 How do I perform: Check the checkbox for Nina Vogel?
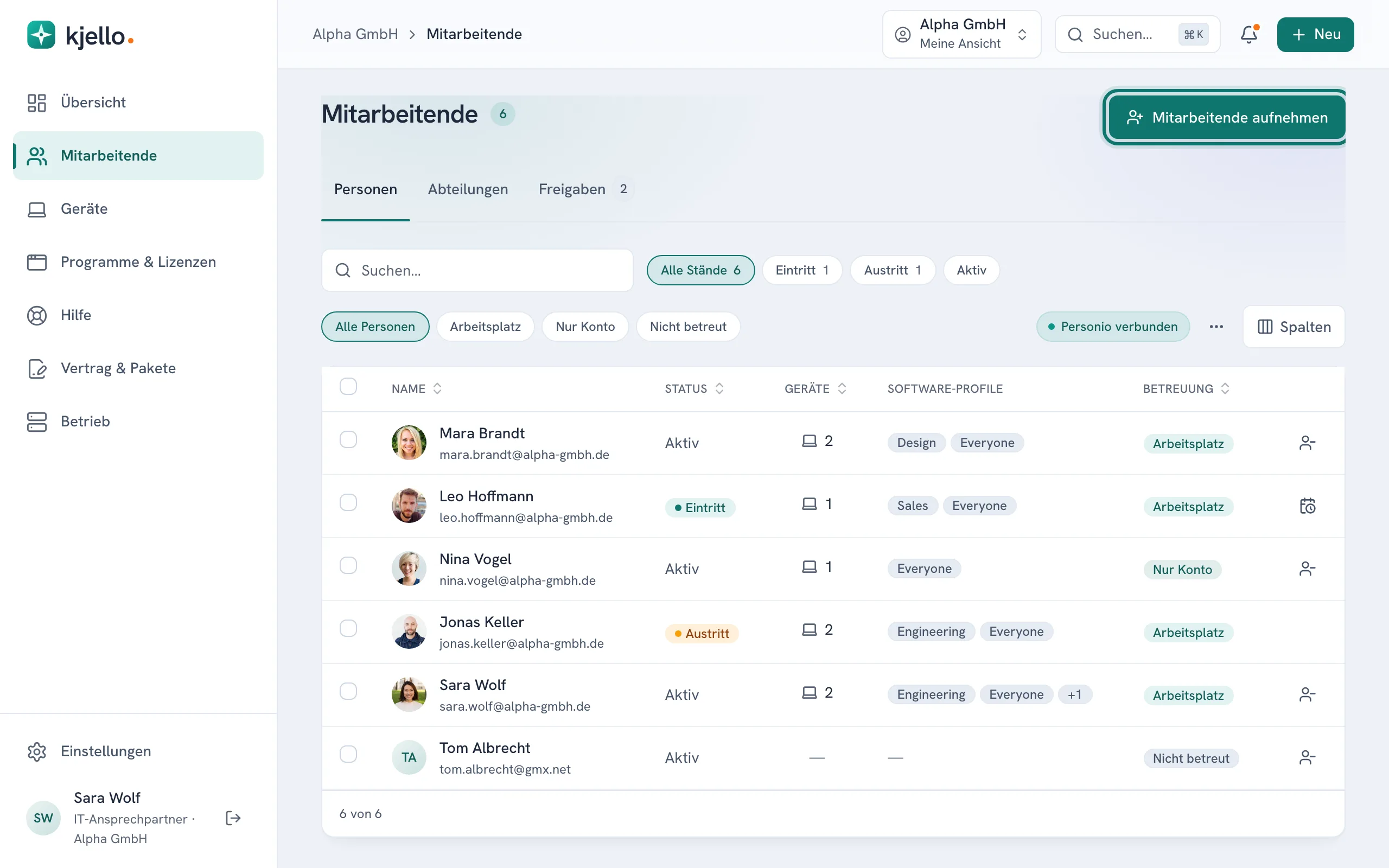pyautogui.click(x=348, y=565)
